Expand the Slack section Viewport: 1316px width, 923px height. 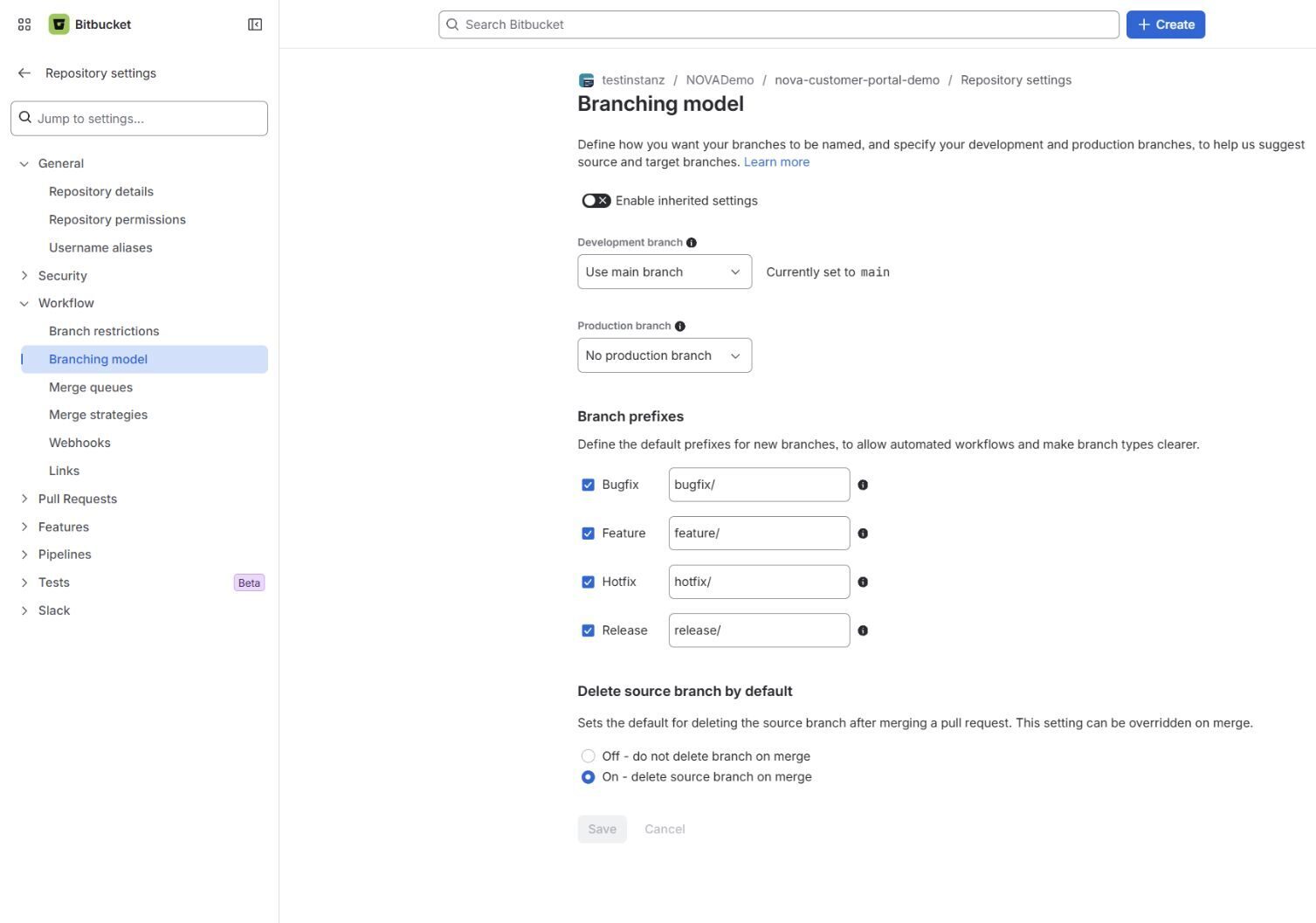pyautogui.click(x=24, y=610)
